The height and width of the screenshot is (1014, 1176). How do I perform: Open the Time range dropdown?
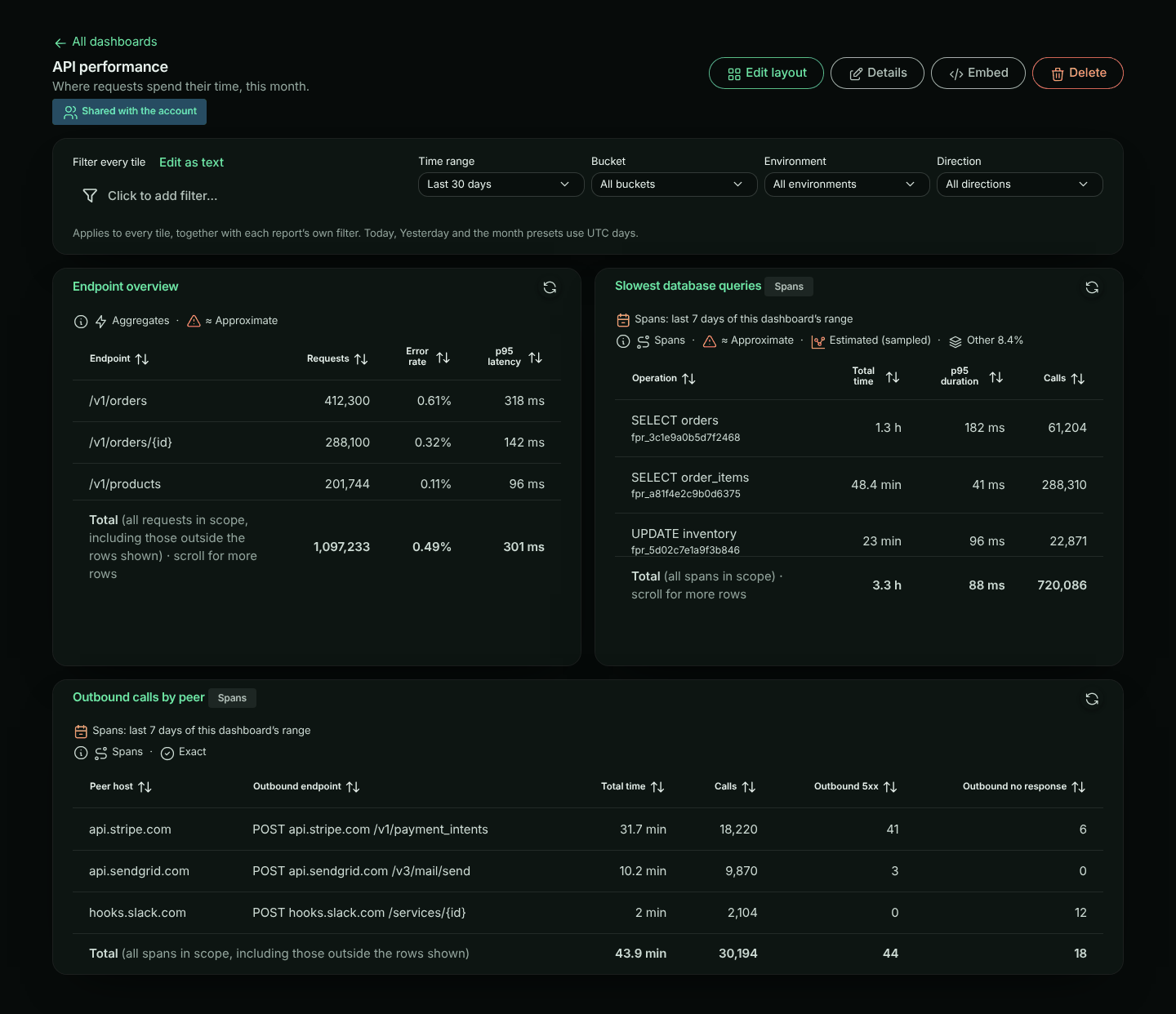(x=501, y=185)
